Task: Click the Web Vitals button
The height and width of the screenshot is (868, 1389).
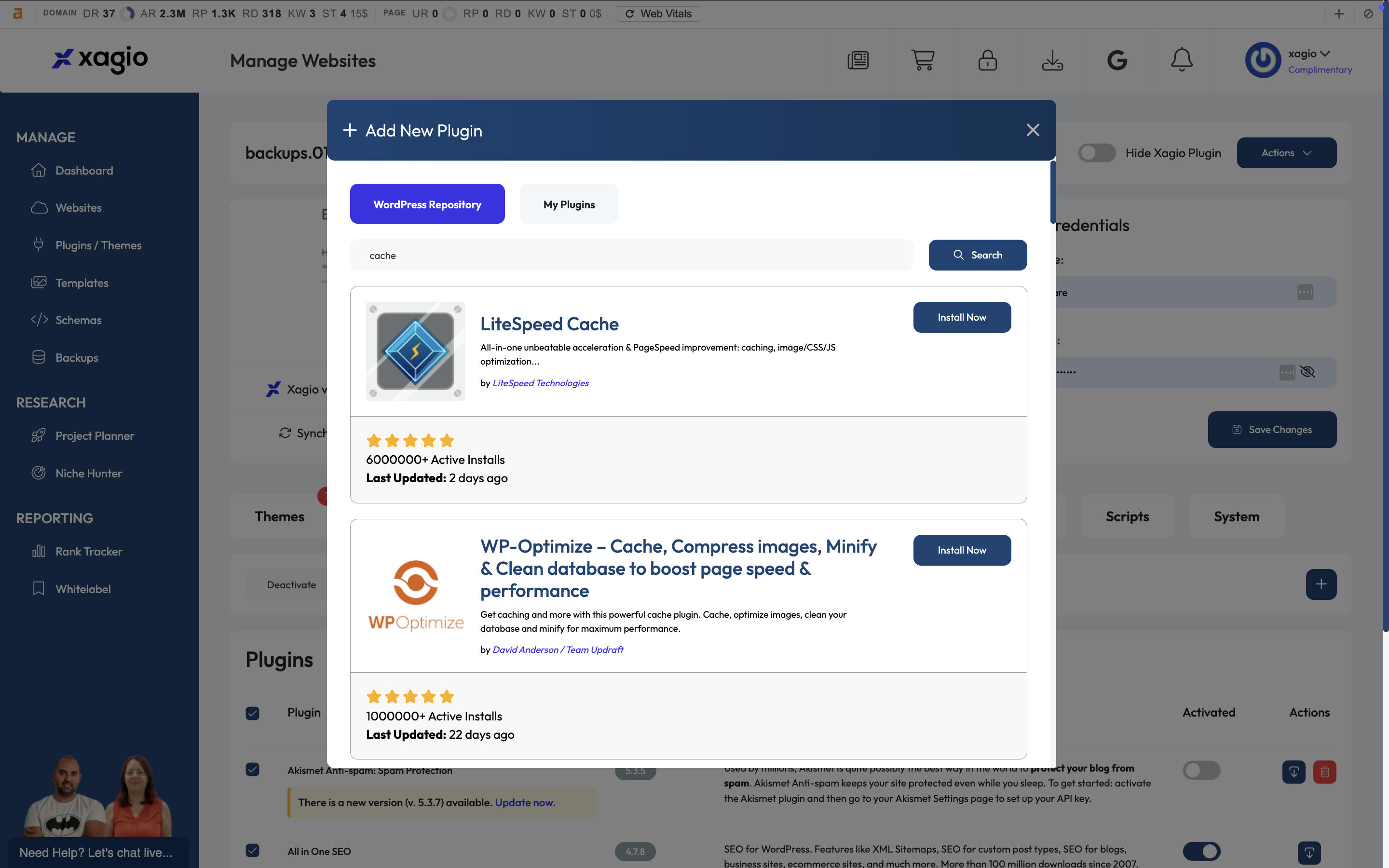Action: click(658, 13)
